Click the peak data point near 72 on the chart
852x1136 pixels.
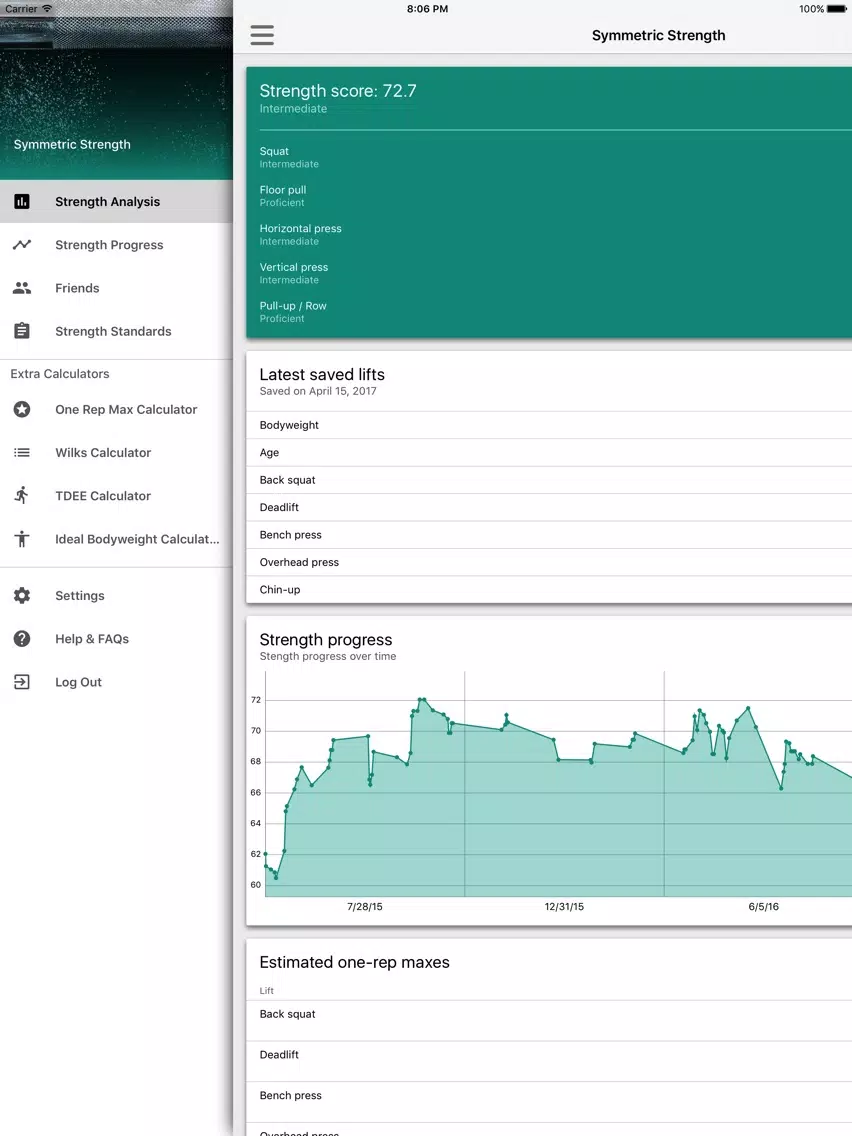tap(421, 700)
